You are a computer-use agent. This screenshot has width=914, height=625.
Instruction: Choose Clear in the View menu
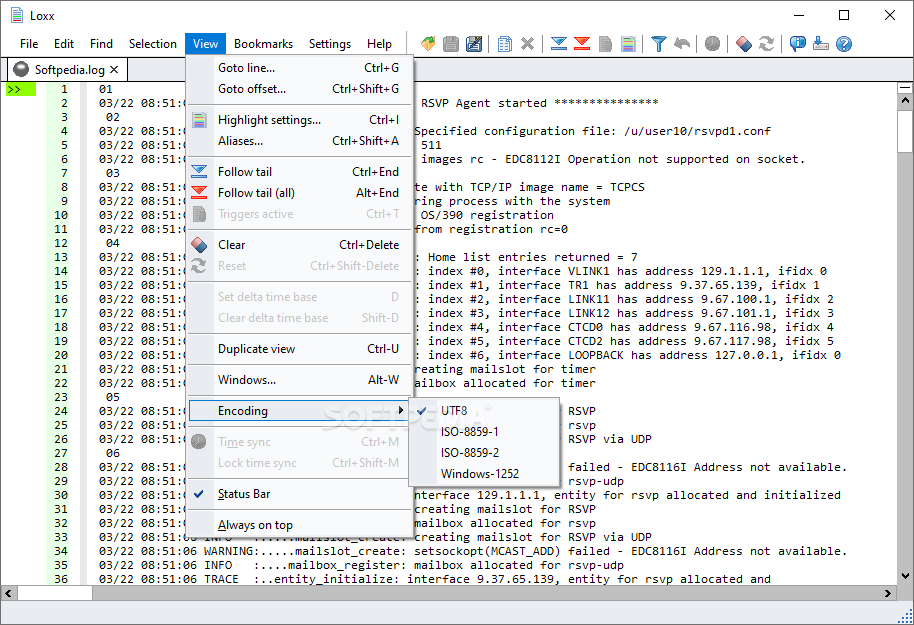tap(300, 245)
